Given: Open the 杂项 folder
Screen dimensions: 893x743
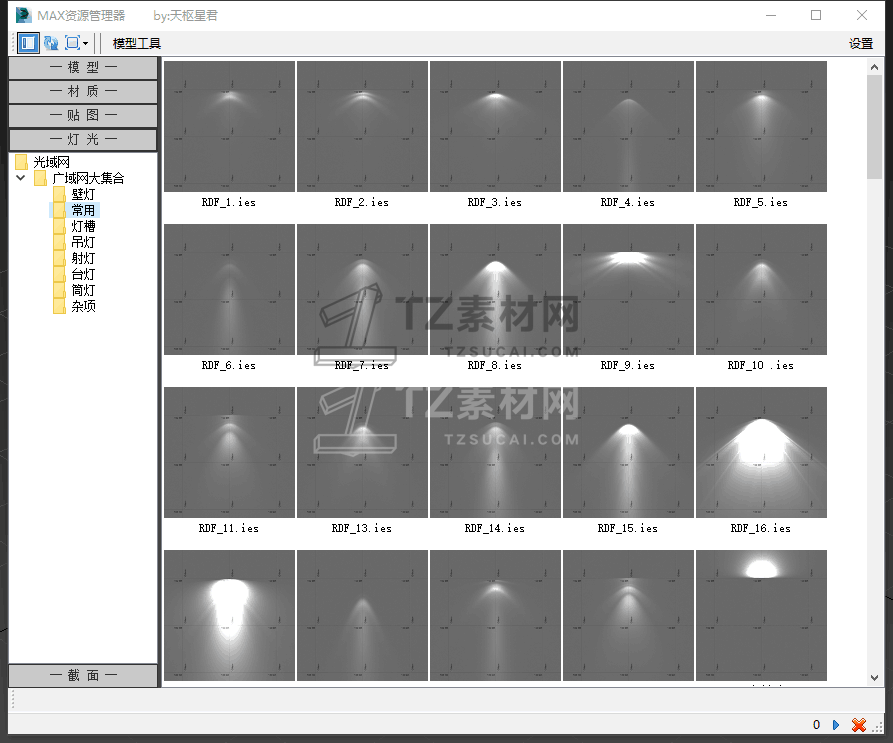Looking at the screenshot, I should 83,306.
